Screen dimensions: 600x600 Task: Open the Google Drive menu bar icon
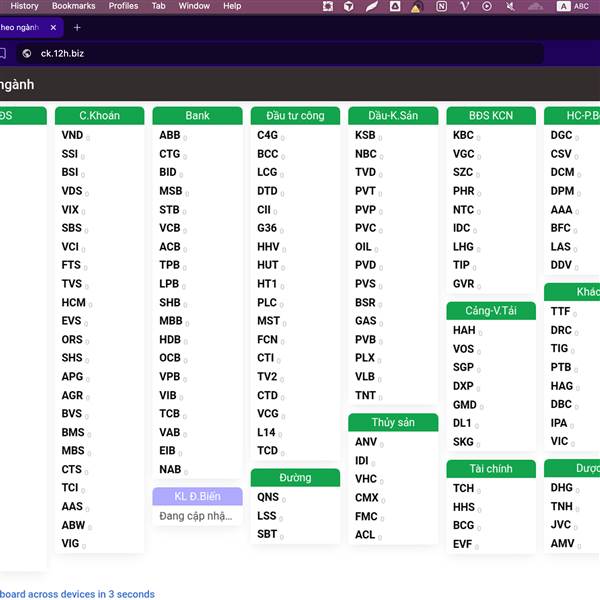395,6
